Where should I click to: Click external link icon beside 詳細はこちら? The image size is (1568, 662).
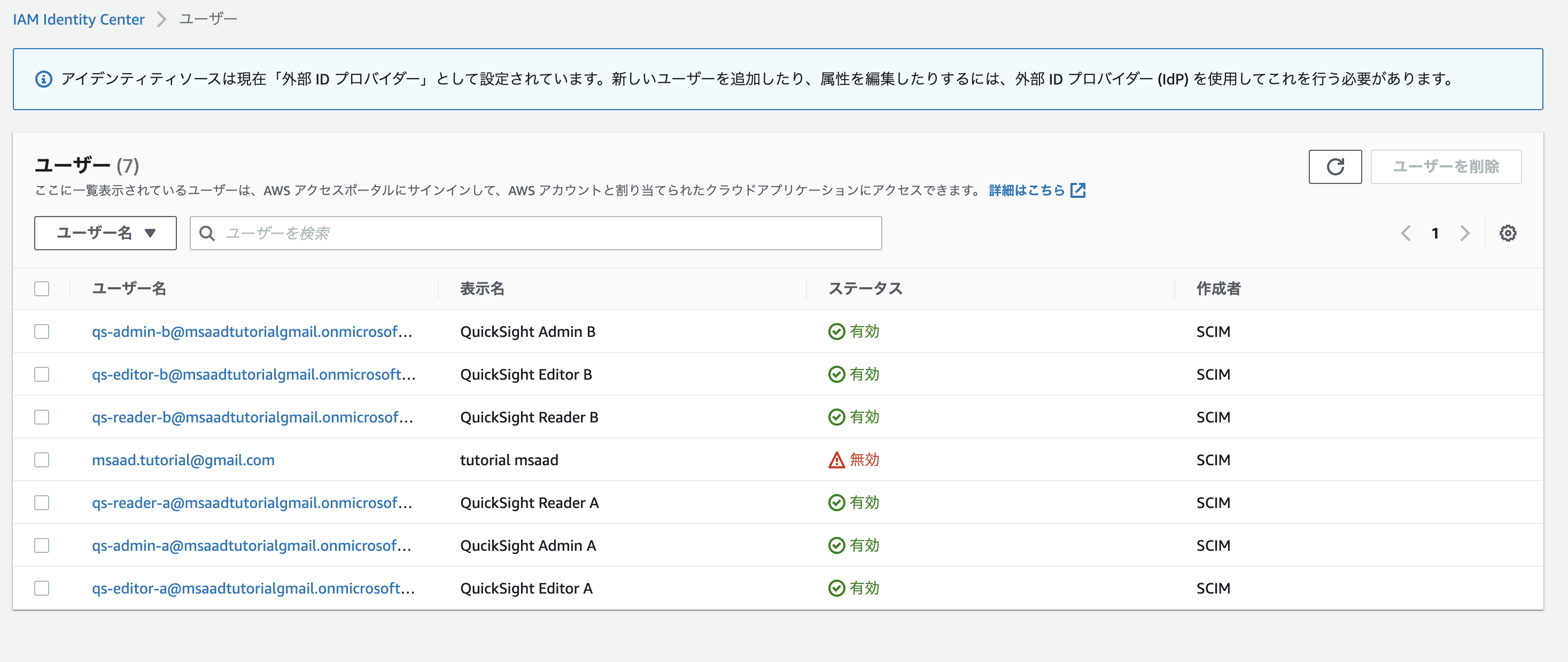(1078, 190)
